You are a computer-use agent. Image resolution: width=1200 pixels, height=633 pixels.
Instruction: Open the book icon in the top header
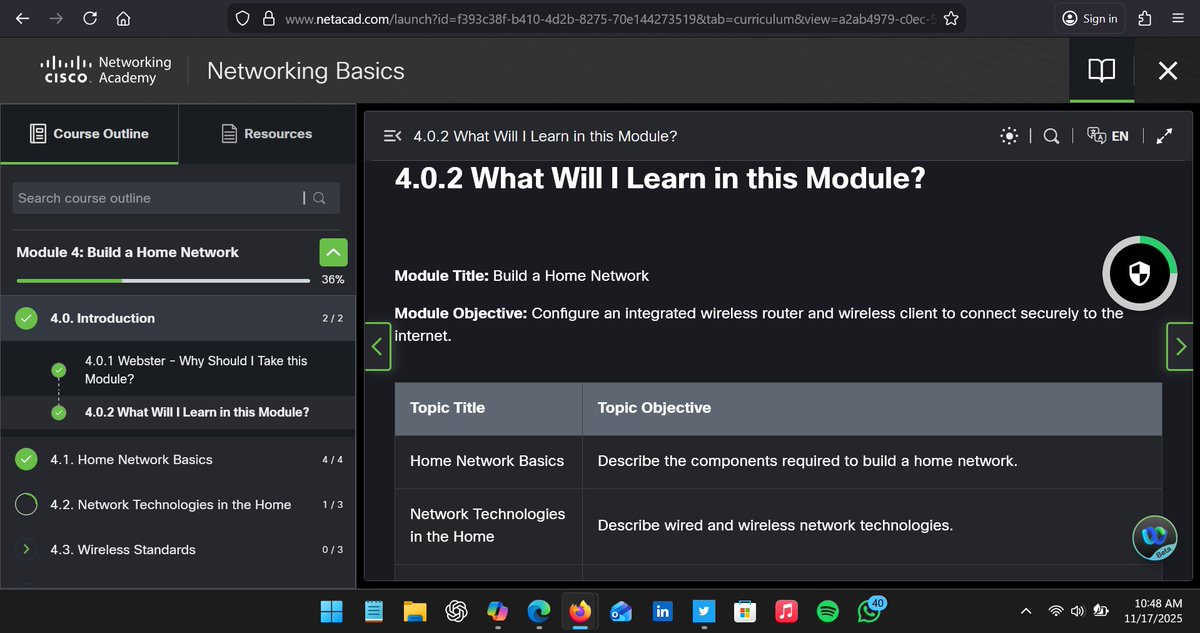pos(1101,70)
